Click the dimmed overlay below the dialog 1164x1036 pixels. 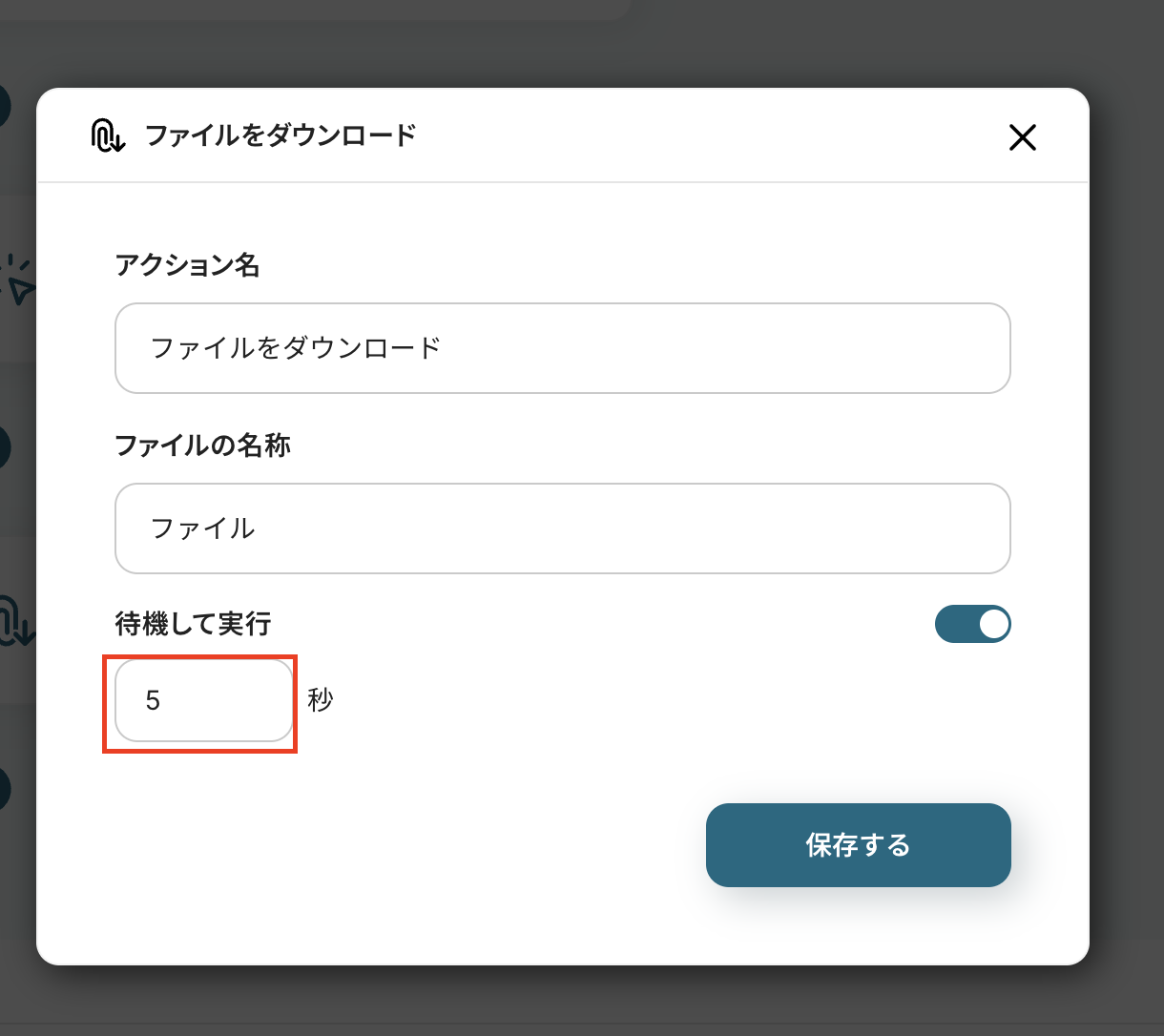572,1002
